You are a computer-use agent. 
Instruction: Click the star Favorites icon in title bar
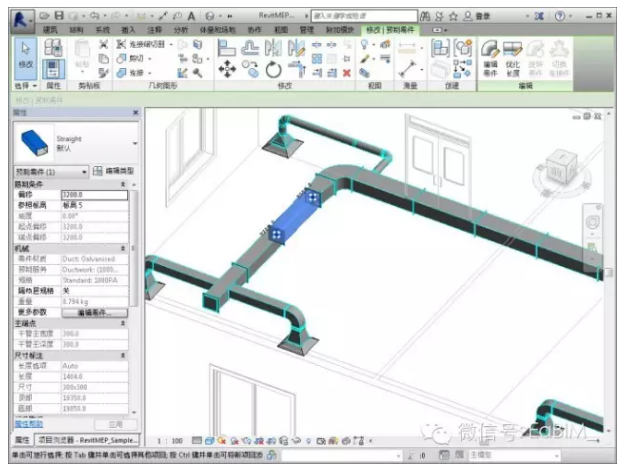(x=453, y=16)
